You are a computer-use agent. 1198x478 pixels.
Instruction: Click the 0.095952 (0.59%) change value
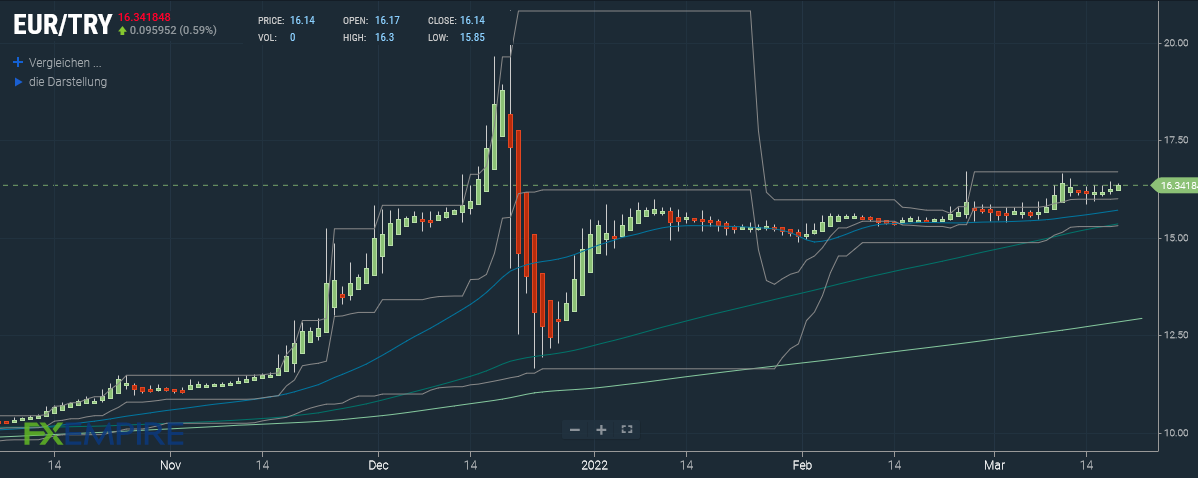click(x=173, y=31)
